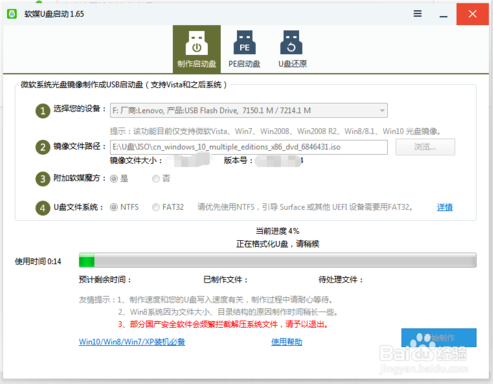
Task: Click the 待处理文件 label
Action: coord(340,279)
